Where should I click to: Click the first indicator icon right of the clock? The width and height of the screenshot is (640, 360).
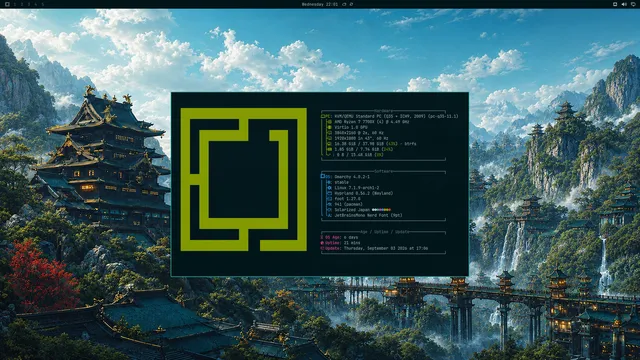[x=344, y=4]
